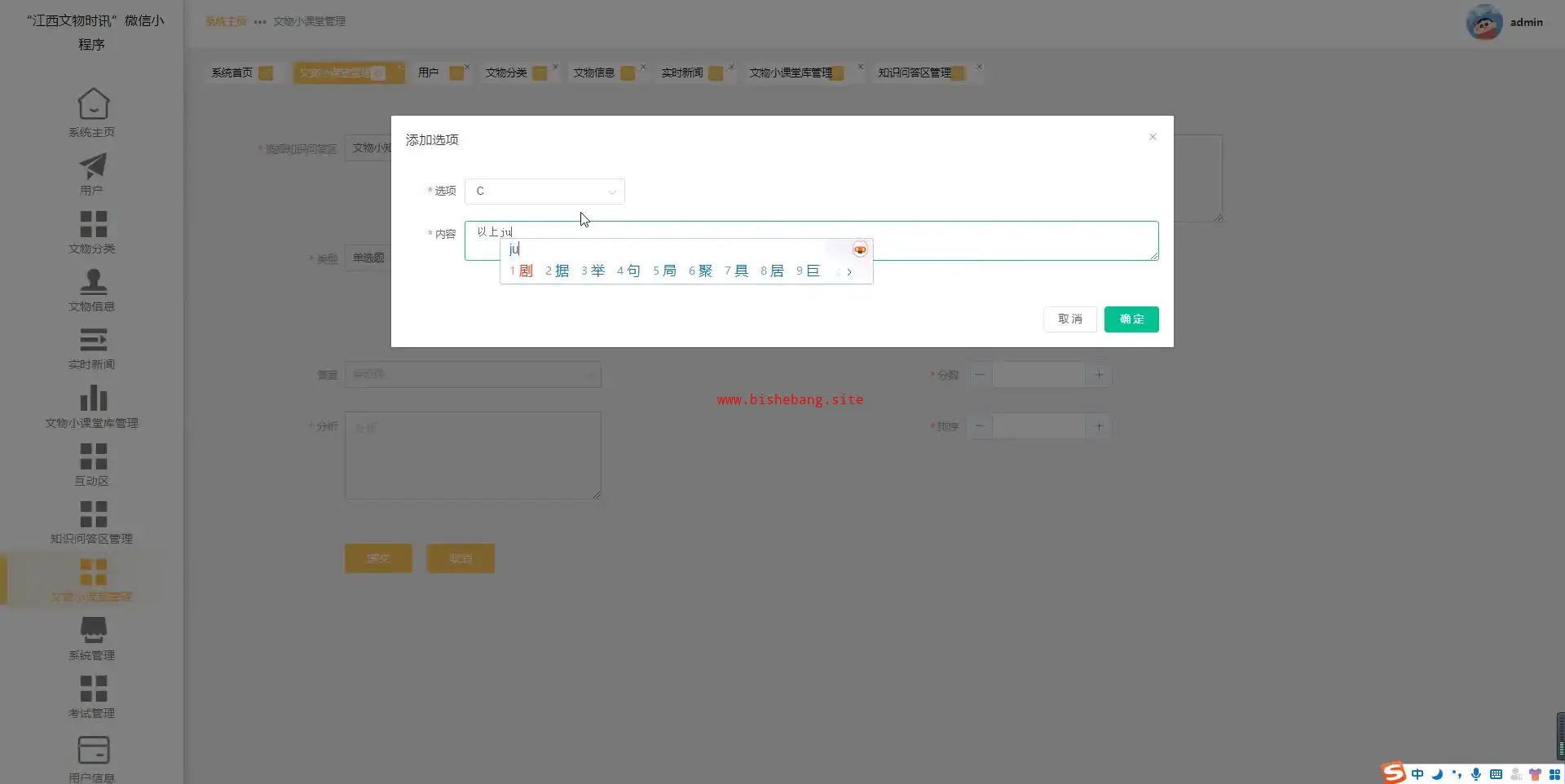The image size is (1565, 784).
Task: Decrease 分数 with the minus button
Action: click(980, 375)
